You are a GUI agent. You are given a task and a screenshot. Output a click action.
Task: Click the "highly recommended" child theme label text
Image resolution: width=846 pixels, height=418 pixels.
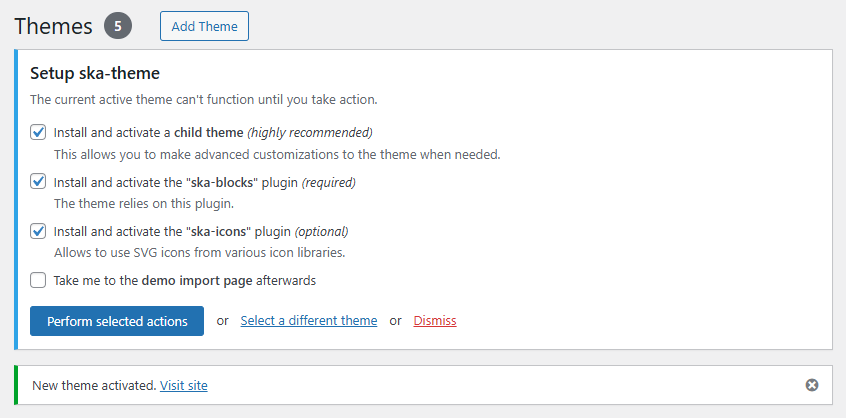click(310, 132)
